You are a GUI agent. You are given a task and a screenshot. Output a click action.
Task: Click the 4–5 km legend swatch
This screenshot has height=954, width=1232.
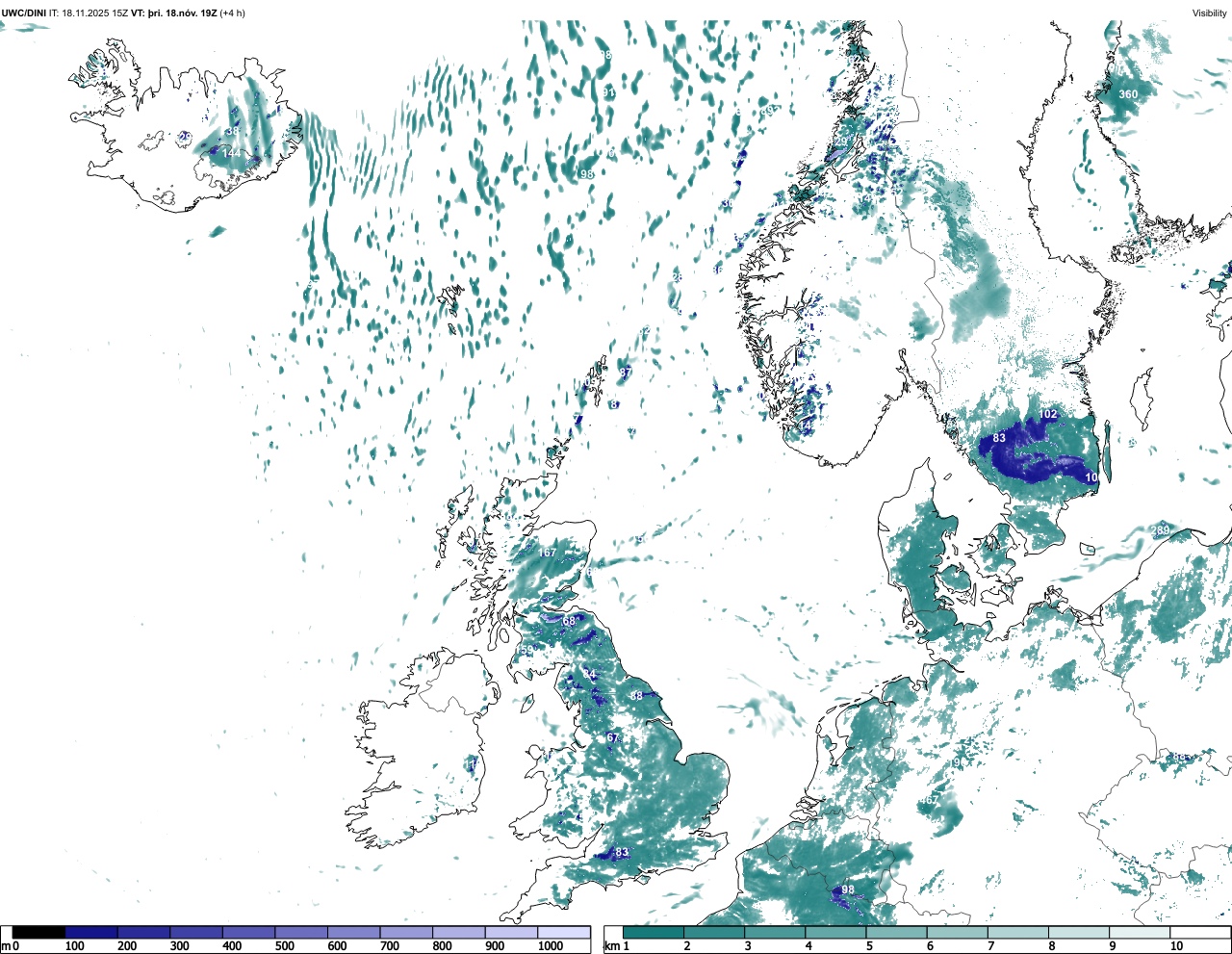[x=835, y=933]
